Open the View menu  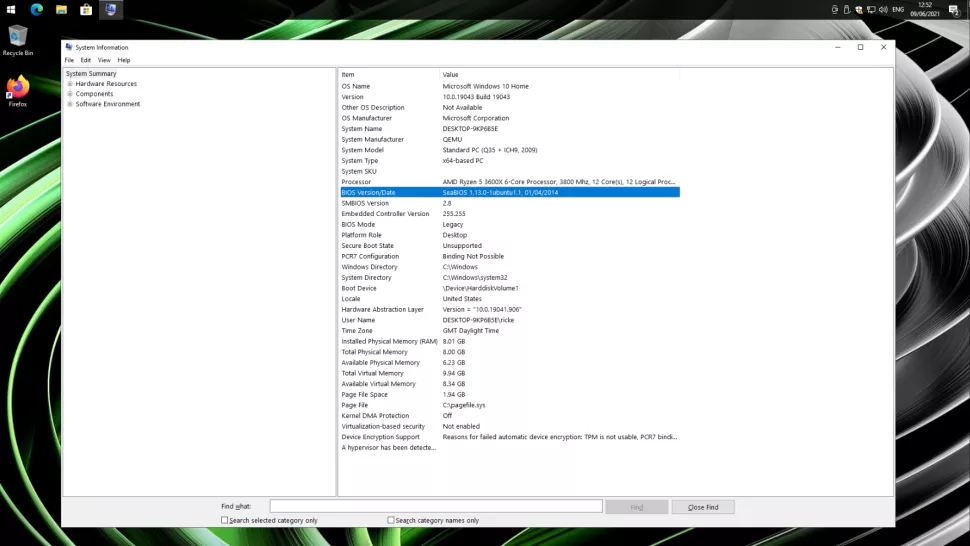point(104,60)
